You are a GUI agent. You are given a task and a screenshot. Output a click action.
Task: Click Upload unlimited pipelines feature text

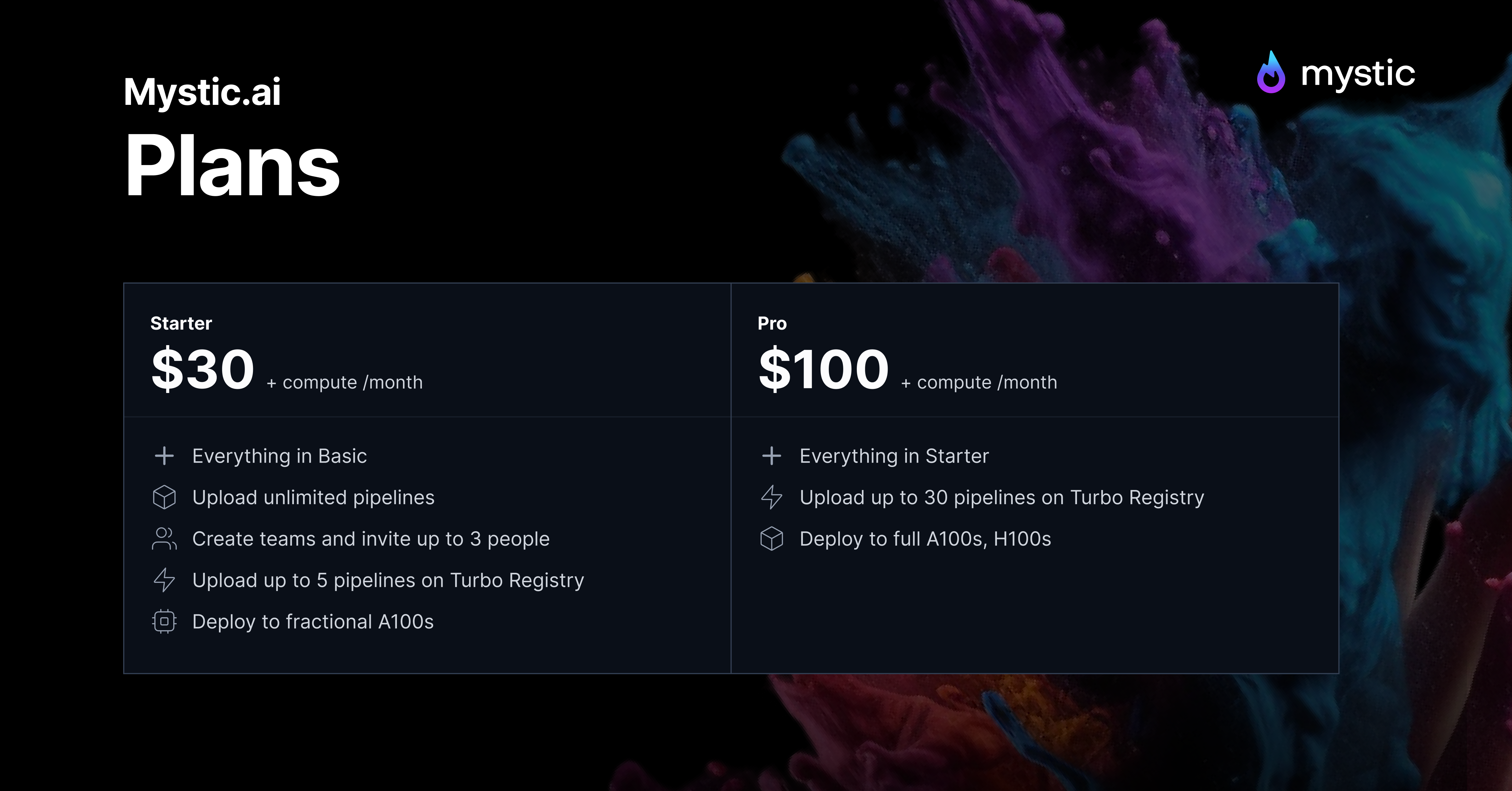click(x=313, y=498)
